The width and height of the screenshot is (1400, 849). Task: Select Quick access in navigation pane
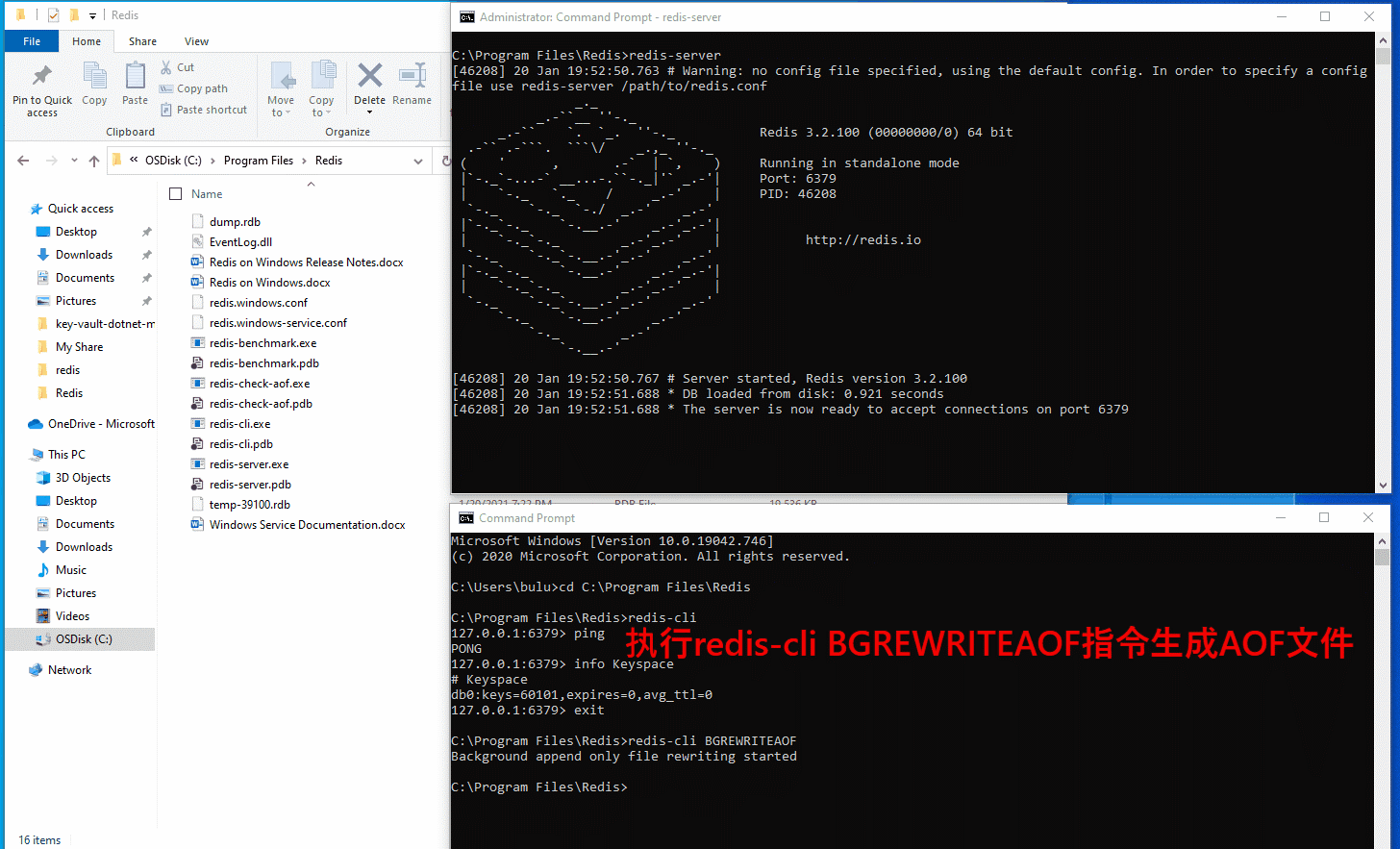tap(81, 209)
